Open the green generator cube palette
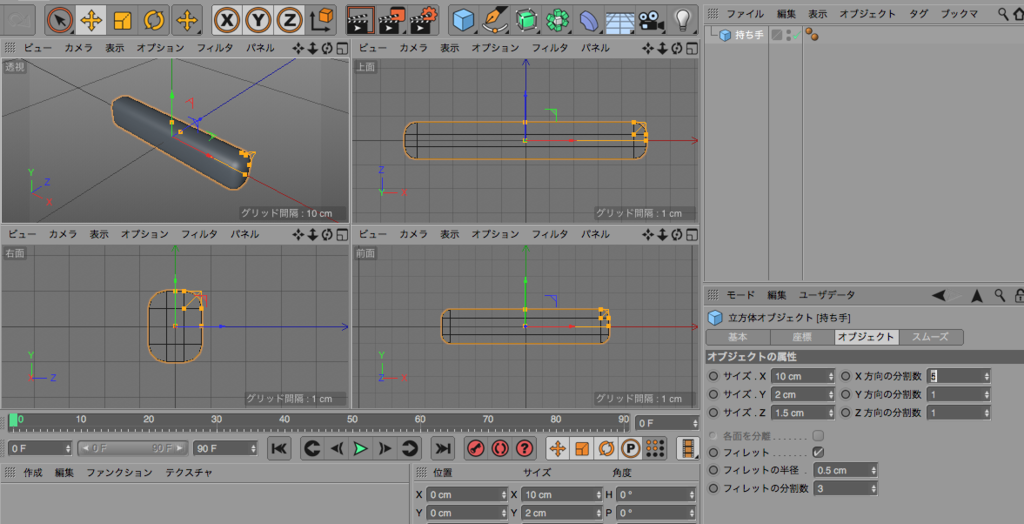 pos(525,20)
